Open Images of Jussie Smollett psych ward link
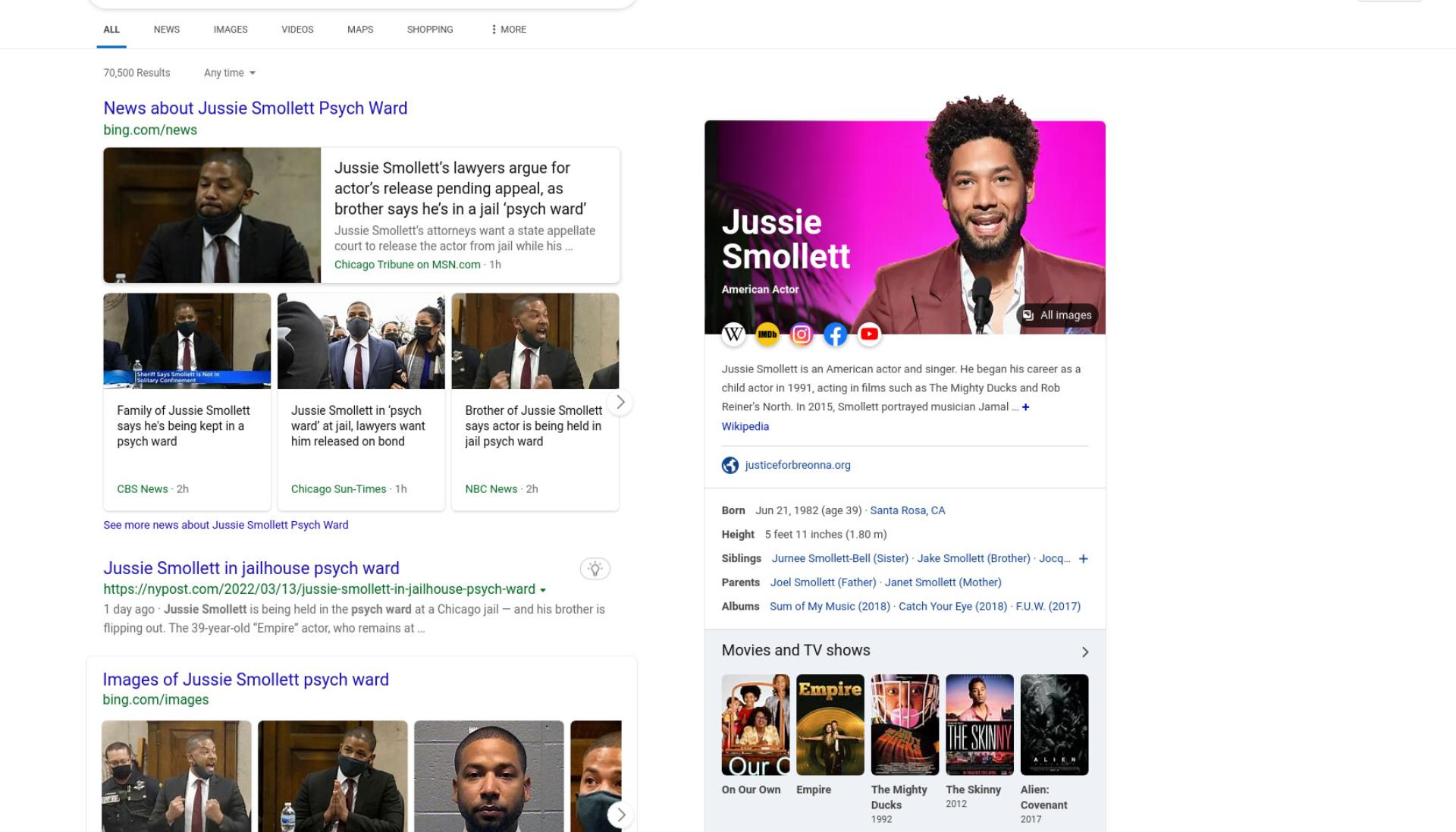 click(246, 680)
